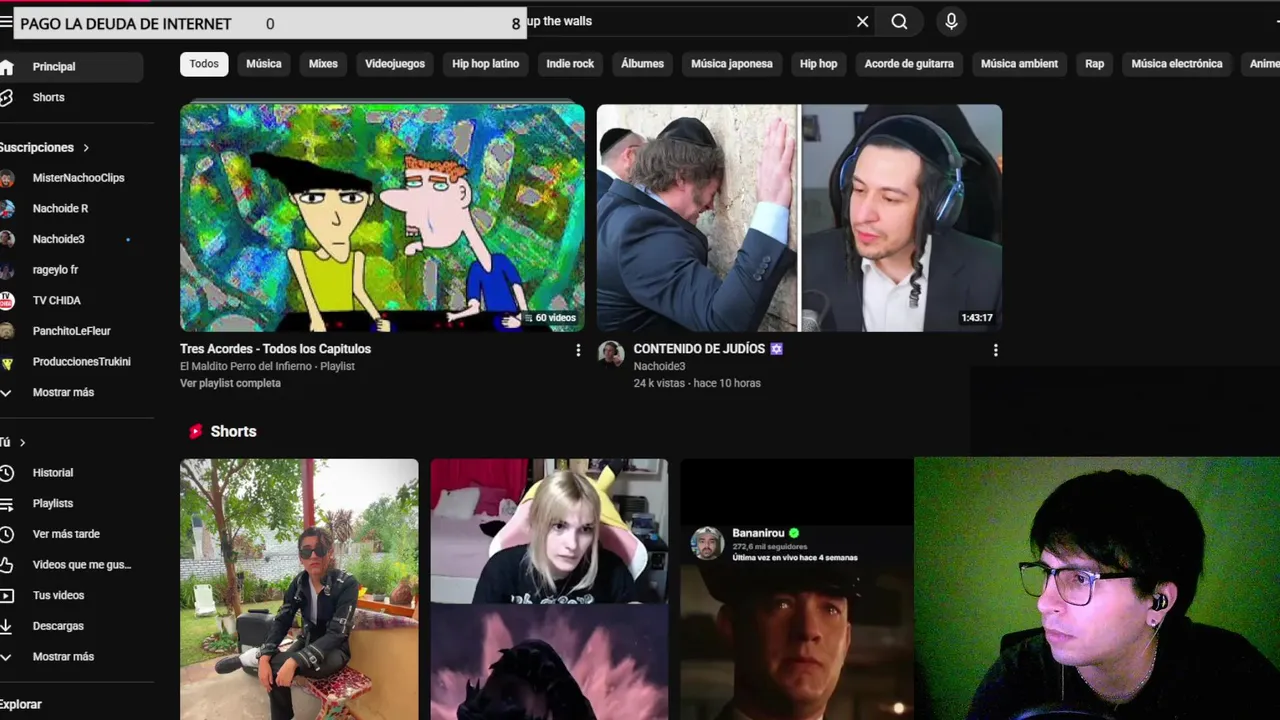The width and height of the screenshot is (1280, 720).
Task: Select the Hip hop filter chip
Action: 818,64
